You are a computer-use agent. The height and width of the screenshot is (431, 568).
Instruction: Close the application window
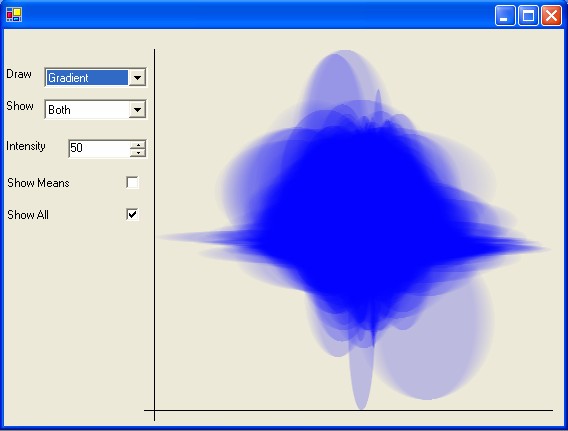point(551,16)
